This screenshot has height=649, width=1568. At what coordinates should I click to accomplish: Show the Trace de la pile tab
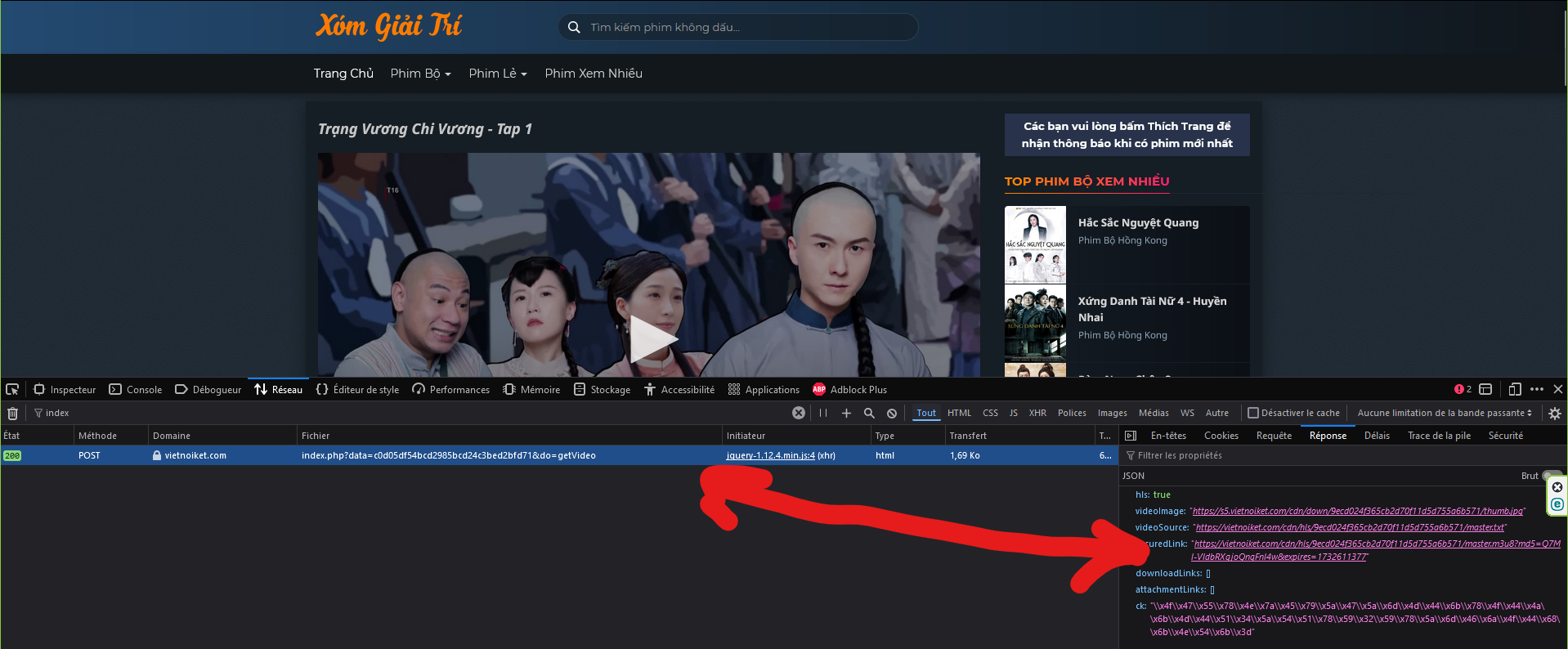[x=1439, y=436]
